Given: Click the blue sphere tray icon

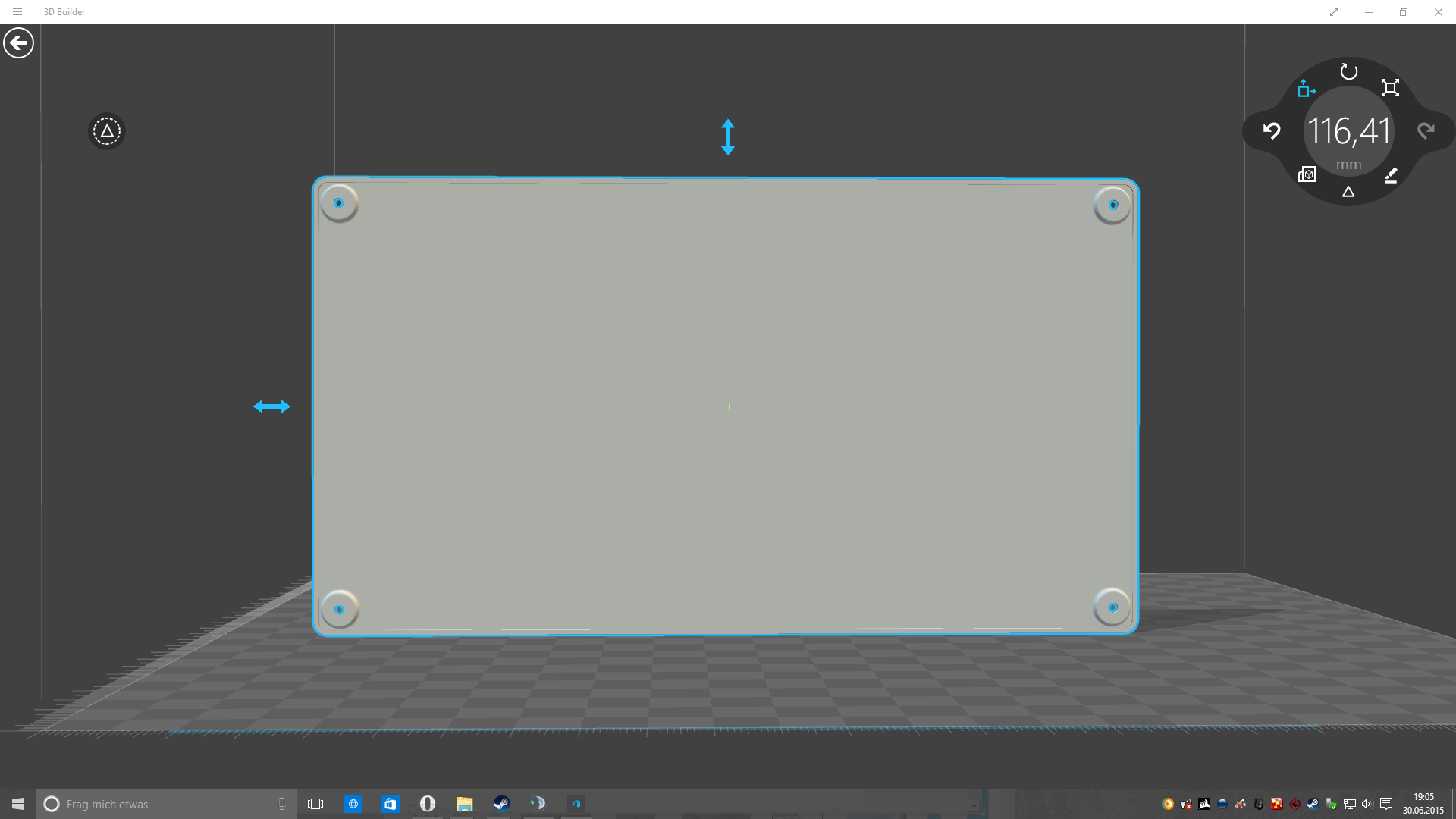Looking at the screenshot, I should coord(1222,804).
